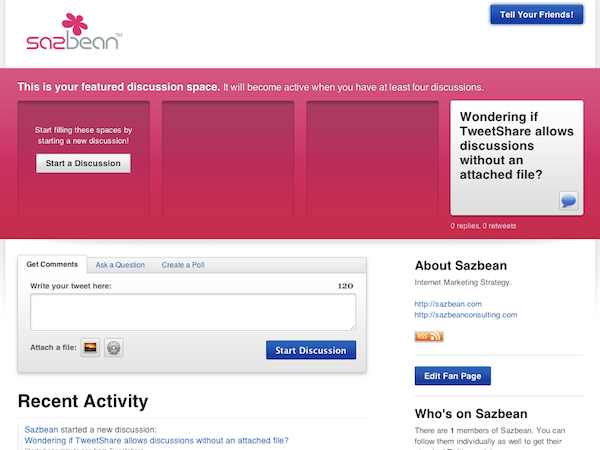Click the Sazbean user link in Recent Activity

coord(41,429)
